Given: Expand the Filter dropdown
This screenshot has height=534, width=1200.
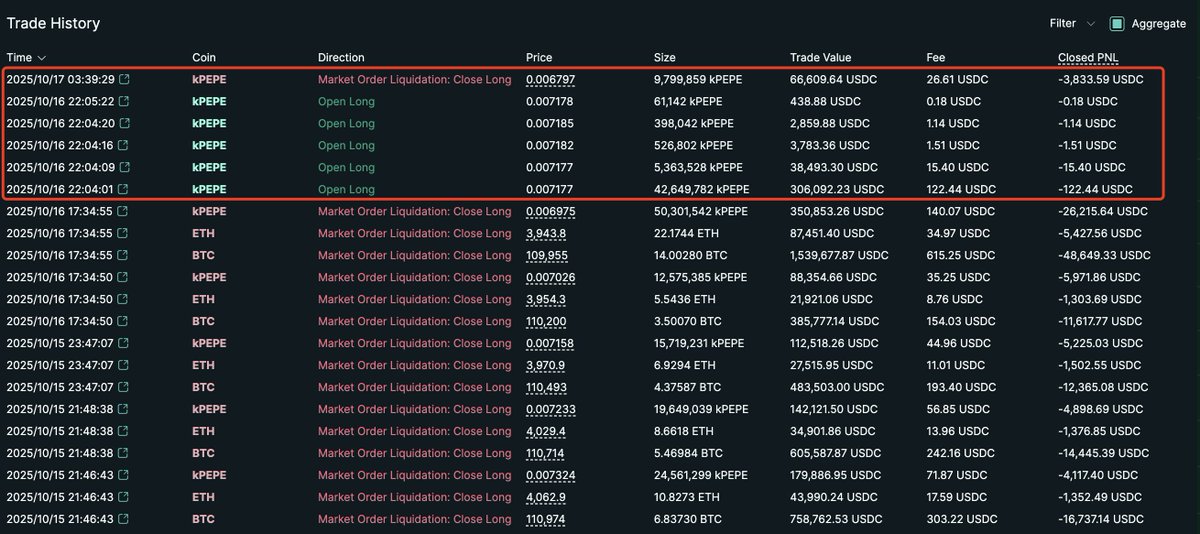Looking at the screenshot, I should (1072, 23).
